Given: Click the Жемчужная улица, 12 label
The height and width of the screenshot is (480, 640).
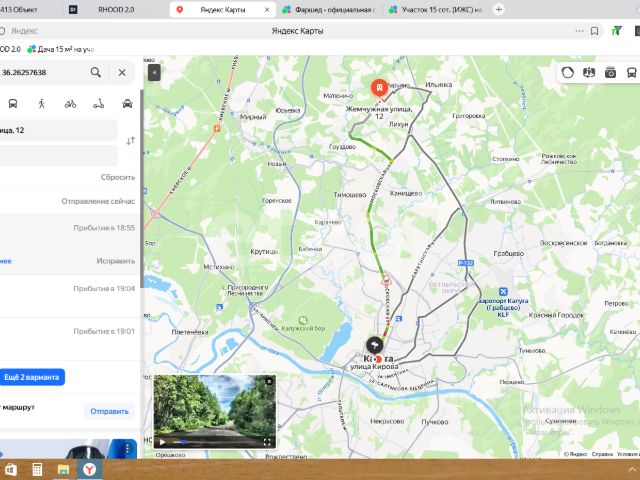Looking at the screenshot, I should (x=379, y=113).
